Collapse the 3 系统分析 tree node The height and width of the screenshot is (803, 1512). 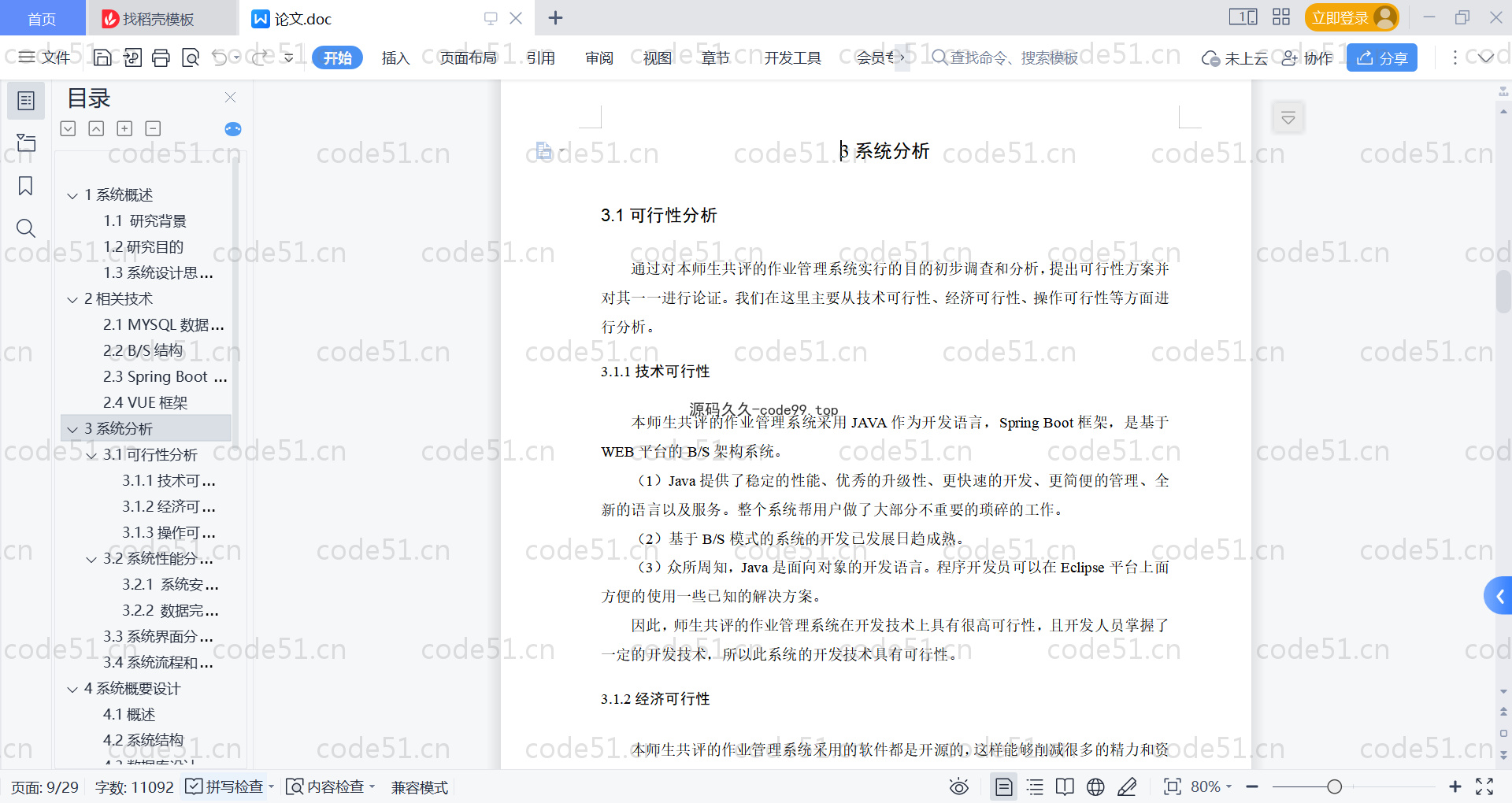tap(72, 429)
